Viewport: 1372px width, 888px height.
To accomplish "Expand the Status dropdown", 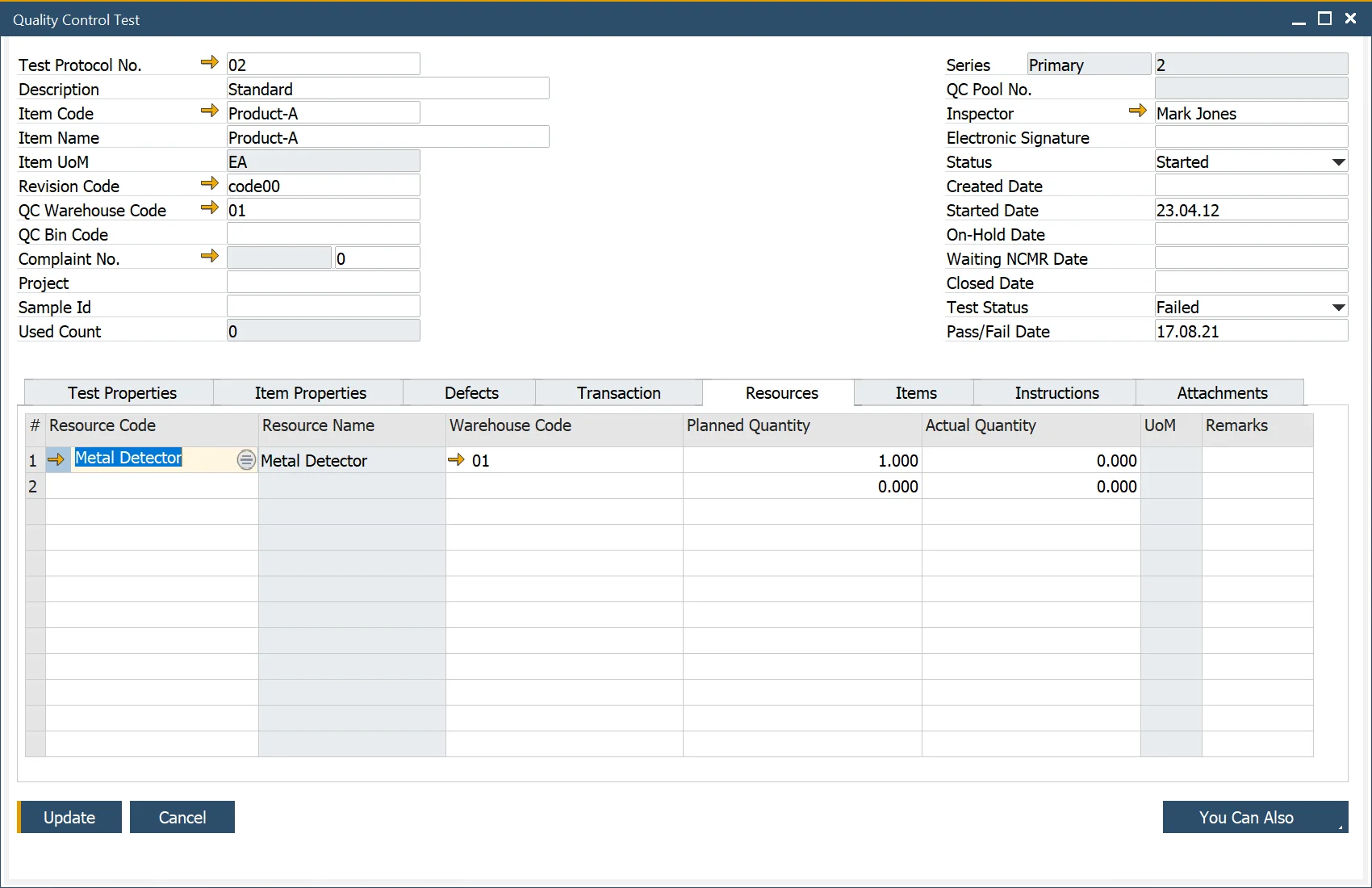I will click(1338, 162).
